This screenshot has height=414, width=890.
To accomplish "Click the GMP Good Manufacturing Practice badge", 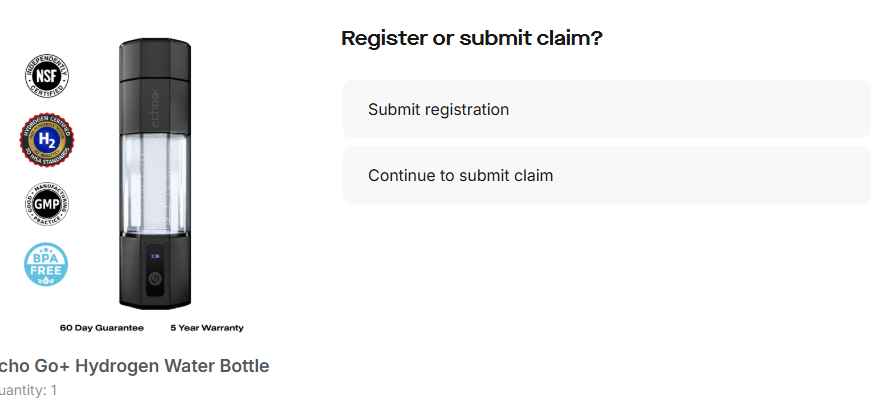I will (x=47, y=204).
